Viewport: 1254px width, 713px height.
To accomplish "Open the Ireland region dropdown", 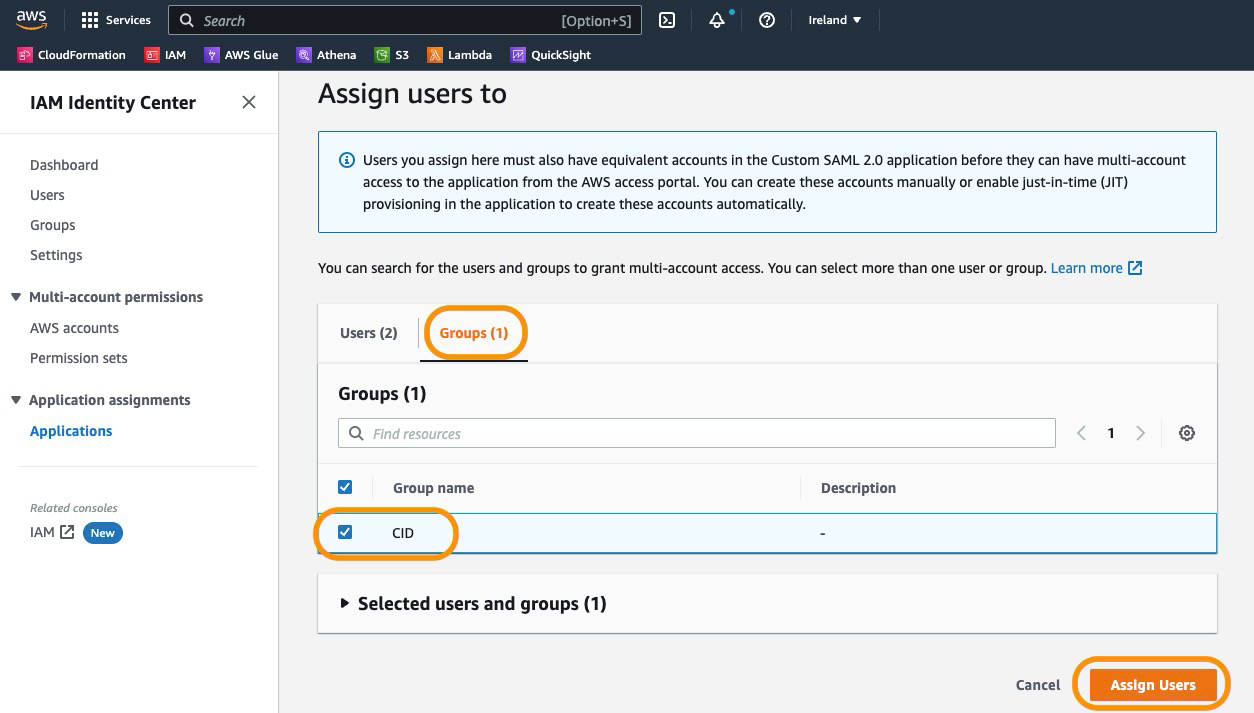I will click(835, 20).
